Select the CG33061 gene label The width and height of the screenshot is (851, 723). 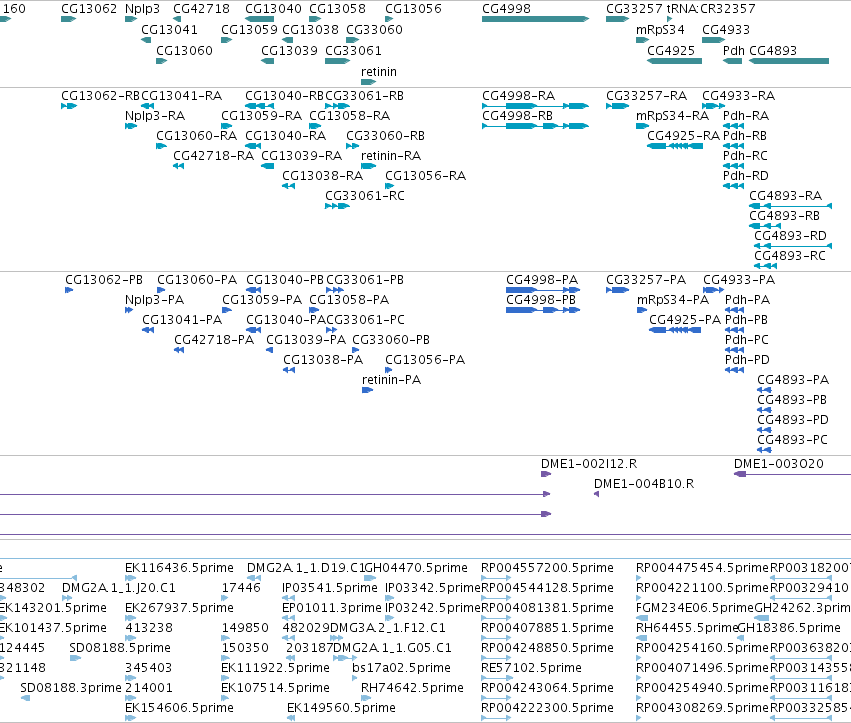[353, 50]
